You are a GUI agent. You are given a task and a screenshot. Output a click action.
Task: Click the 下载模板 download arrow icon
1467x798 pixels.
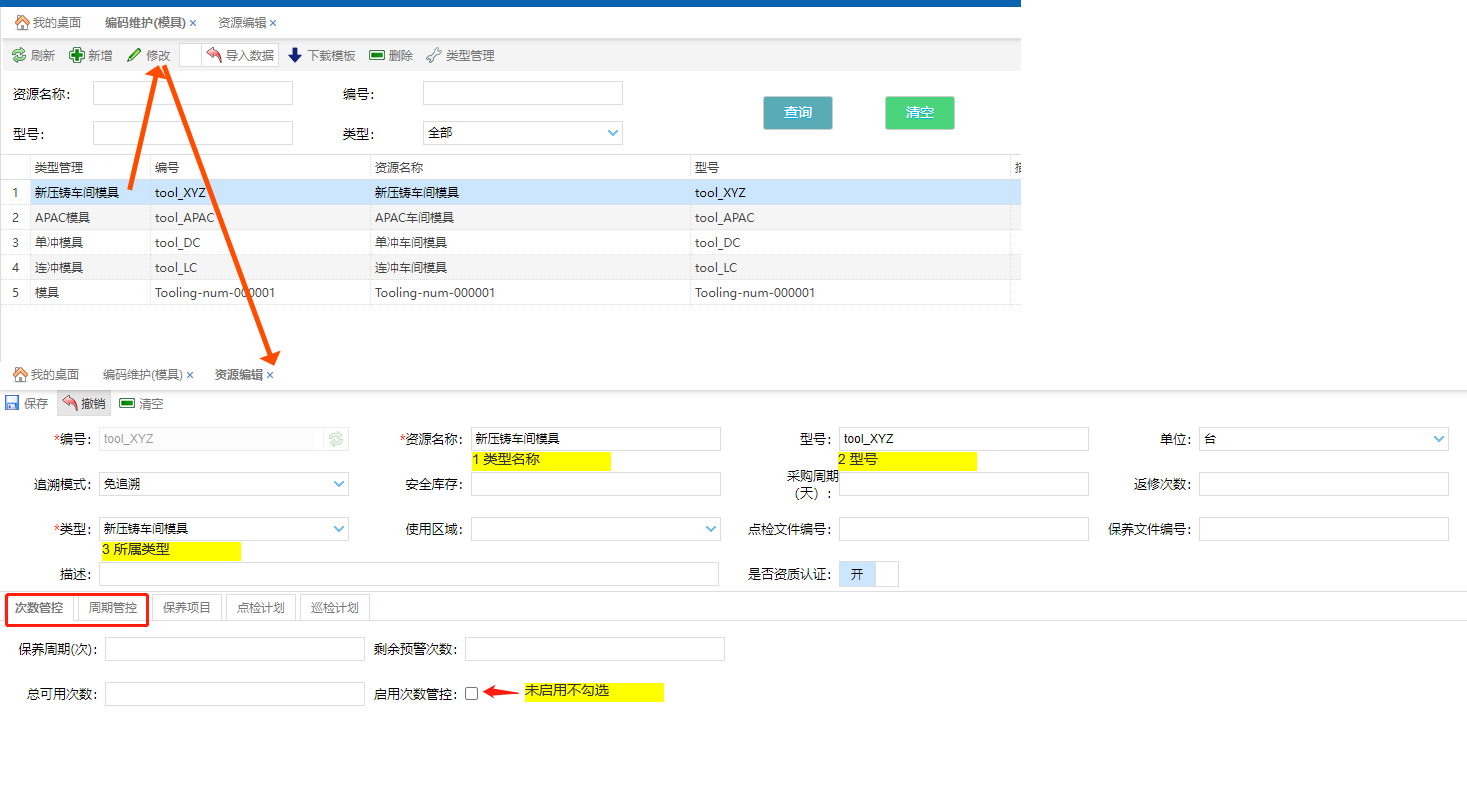coord(295,56)
